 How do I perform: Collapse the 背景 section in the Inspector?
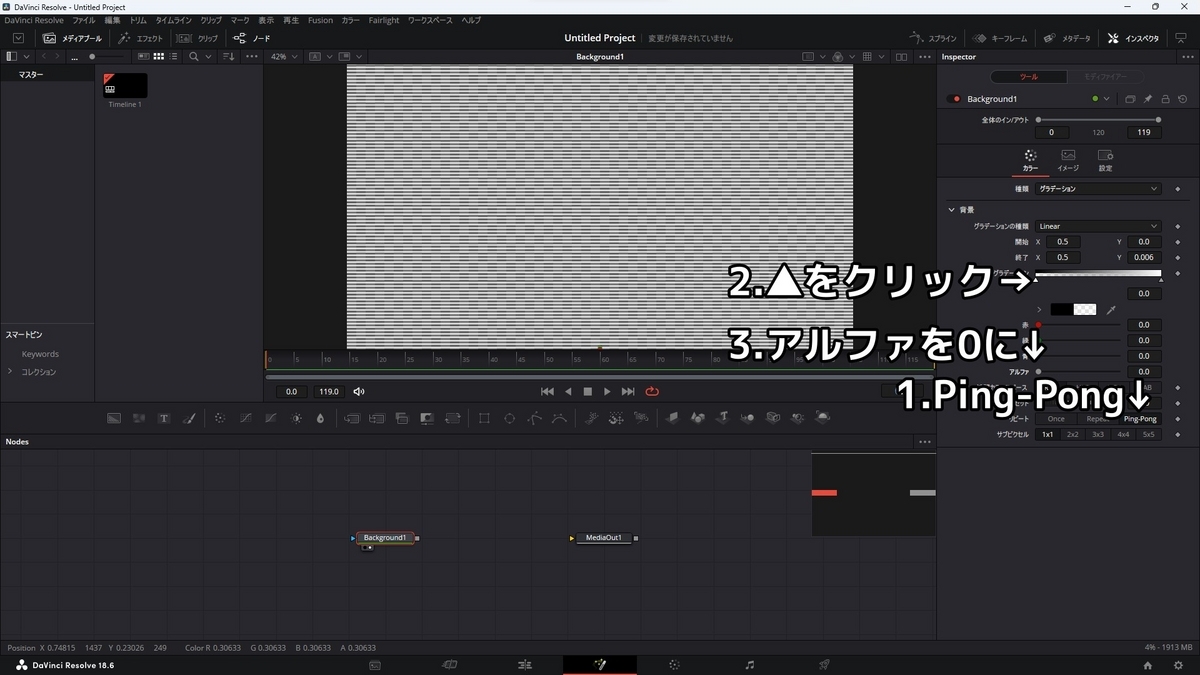[951, 209]
